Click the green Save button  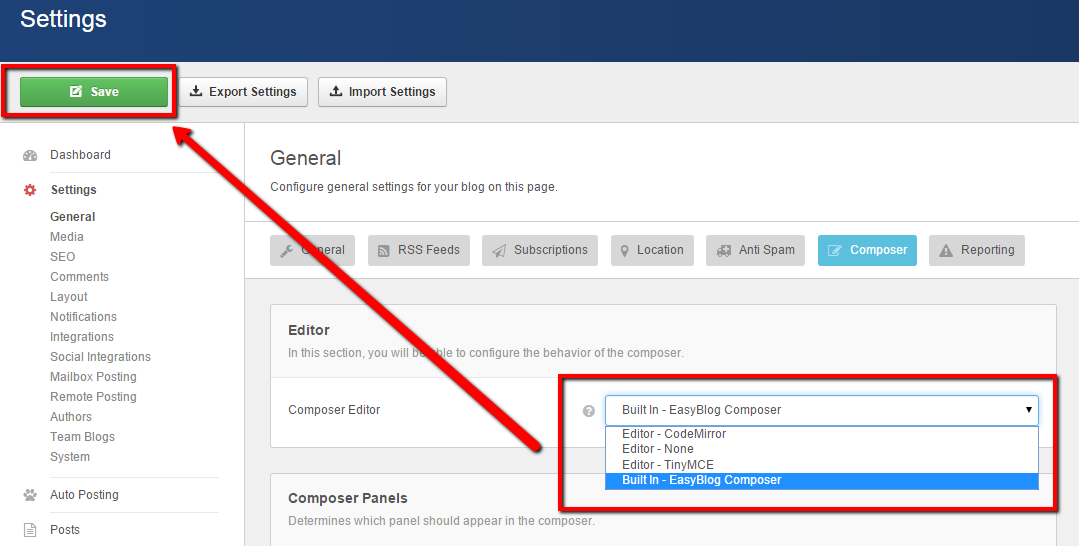(x=94, y=92)
